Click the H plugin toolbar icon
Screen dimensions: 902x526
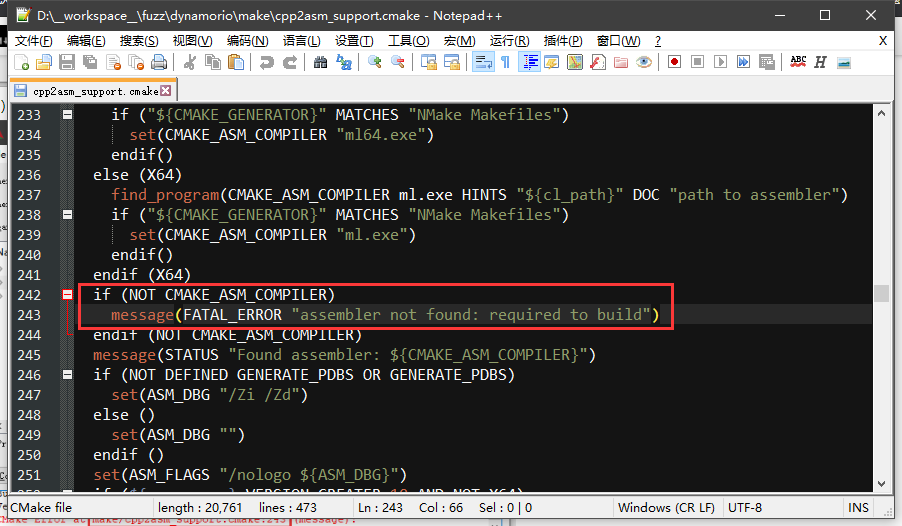(x=820, y=62)
